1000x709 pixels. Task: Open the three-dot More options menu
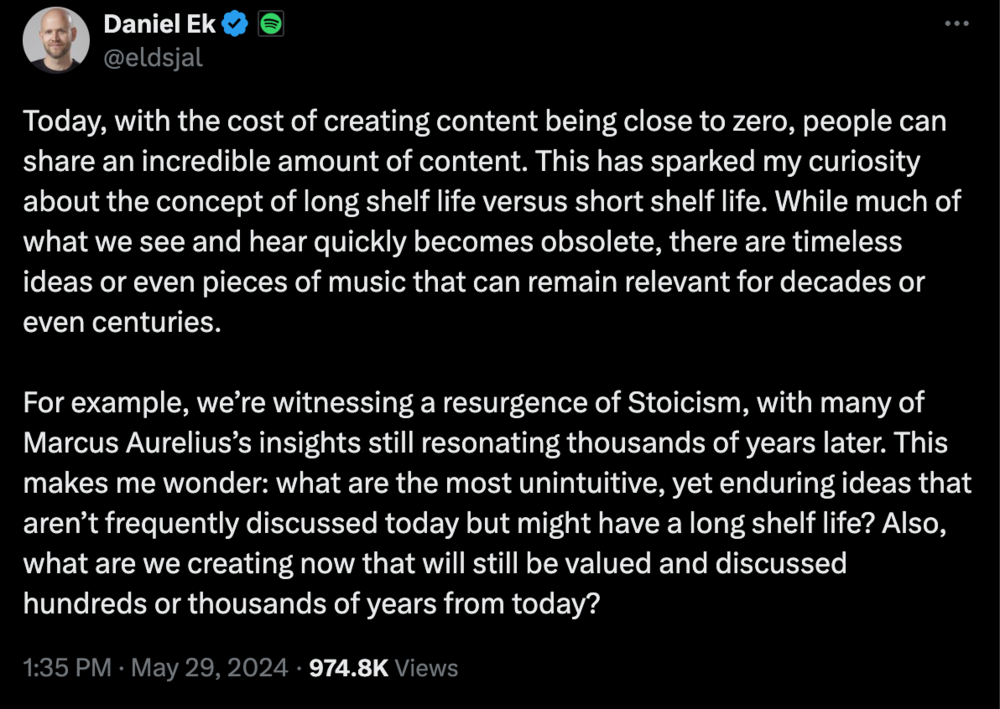(x=957, y=23)
